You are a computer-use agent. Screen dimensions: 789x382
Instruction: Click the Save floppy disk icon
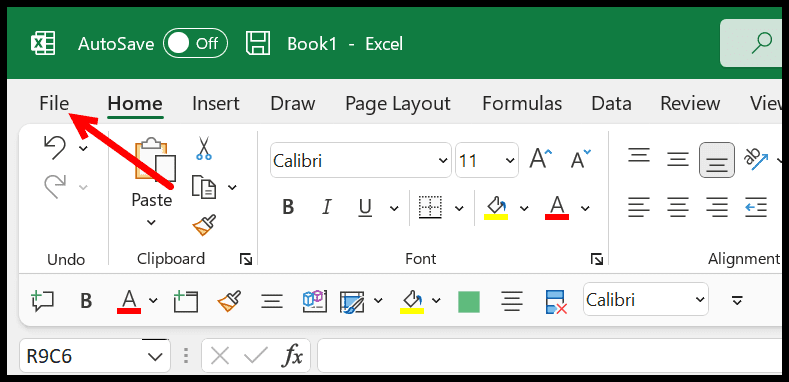coord(258,44)
